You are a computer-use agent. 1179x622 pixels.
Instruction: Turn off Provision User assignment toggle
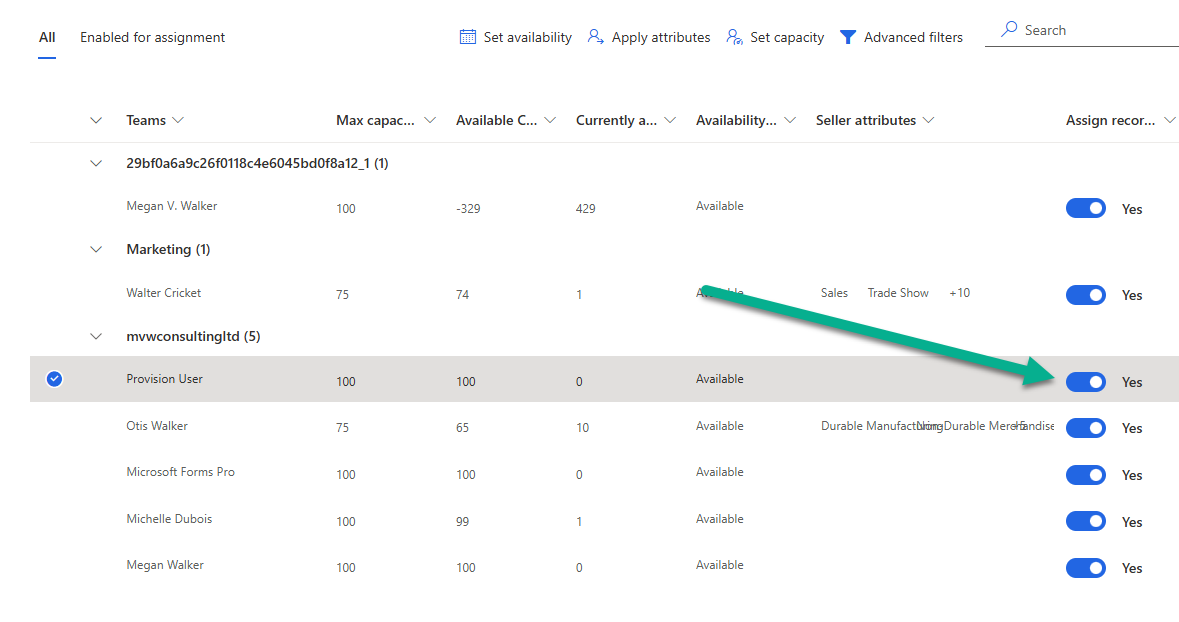(x=1086, y=382)
